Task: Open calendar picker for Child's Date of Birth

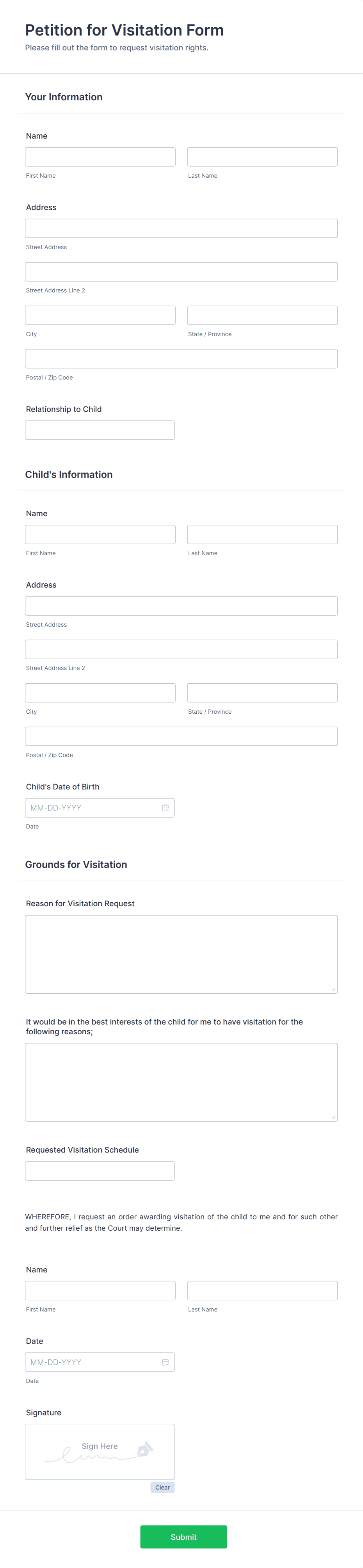Action: pos(165,808)
